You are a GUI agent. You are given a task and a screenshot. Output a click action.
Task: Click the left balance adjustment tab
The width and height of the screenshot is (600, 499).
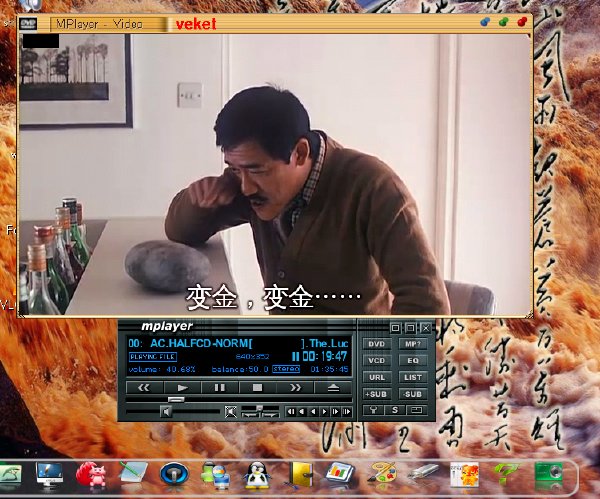250,415
